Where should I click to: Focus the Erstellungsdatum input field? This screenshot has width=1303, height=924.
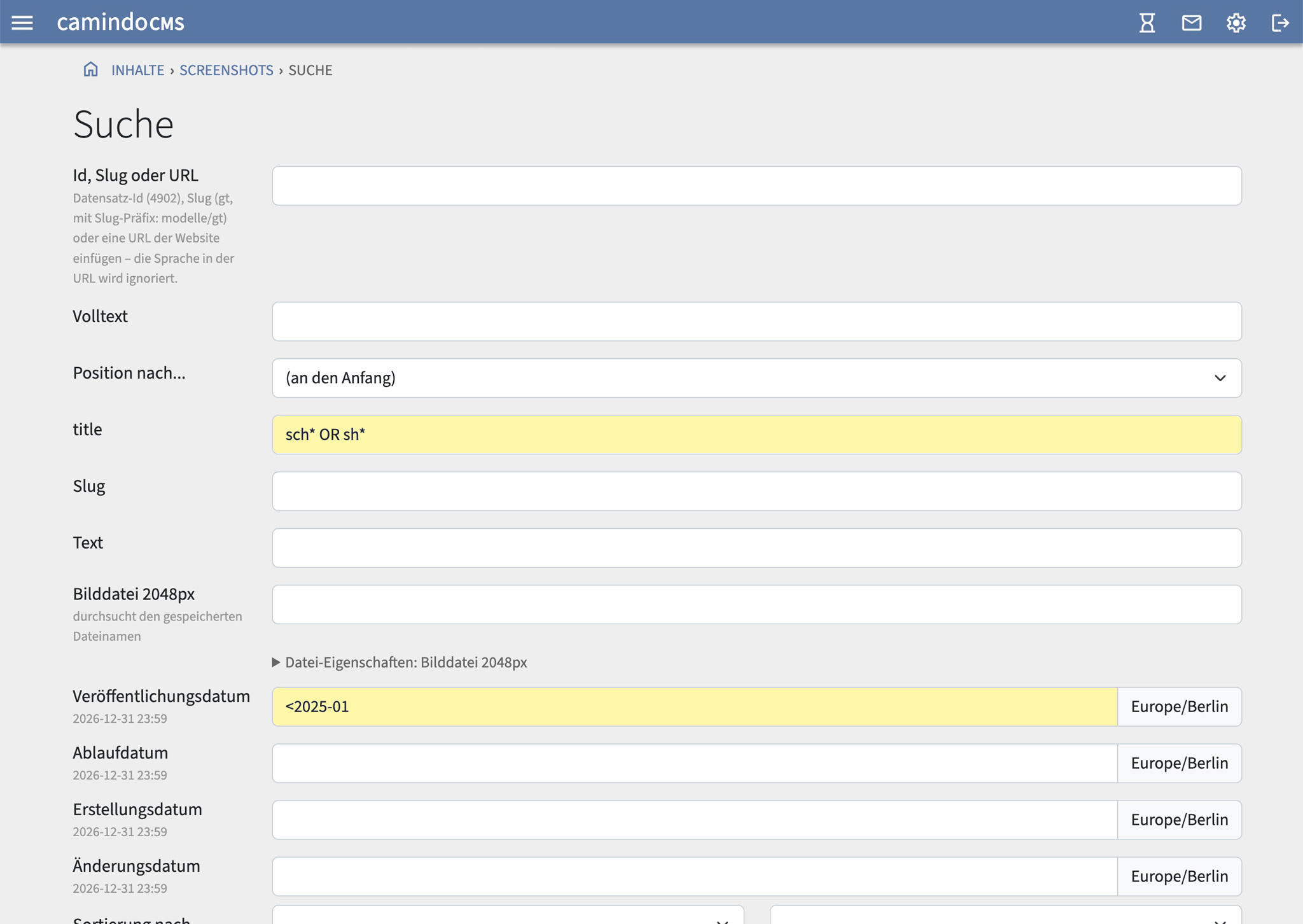coord(695,820)
